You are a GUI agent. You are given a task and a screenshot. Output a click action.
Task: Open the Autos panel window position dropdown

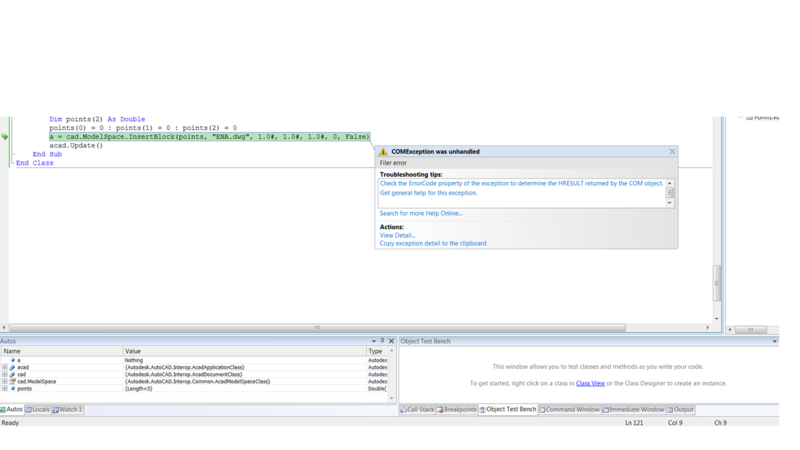pyautogui.click(x=373, y=341)
